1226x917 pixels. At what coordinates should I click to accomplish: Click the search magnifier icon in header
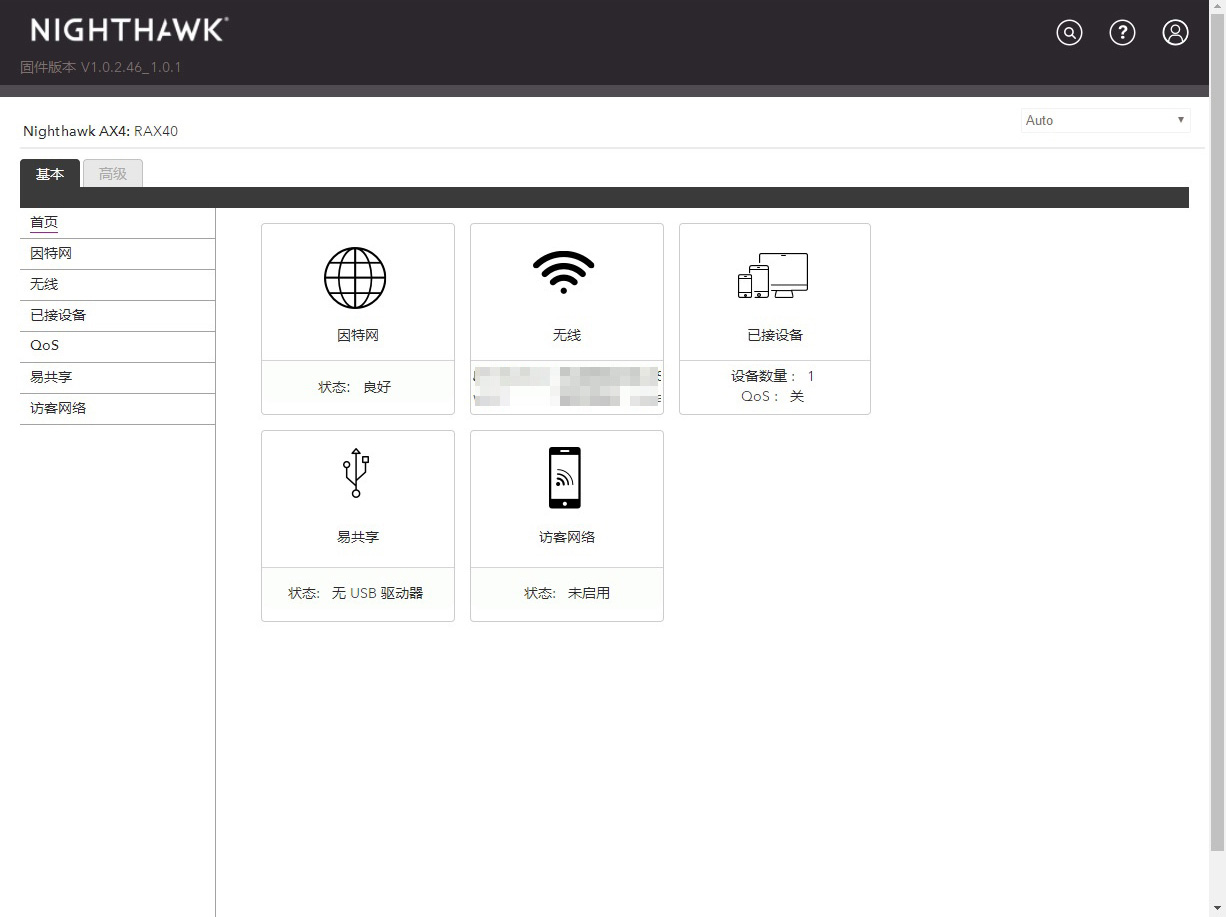pyautogui.click(x=1069, y=33)
